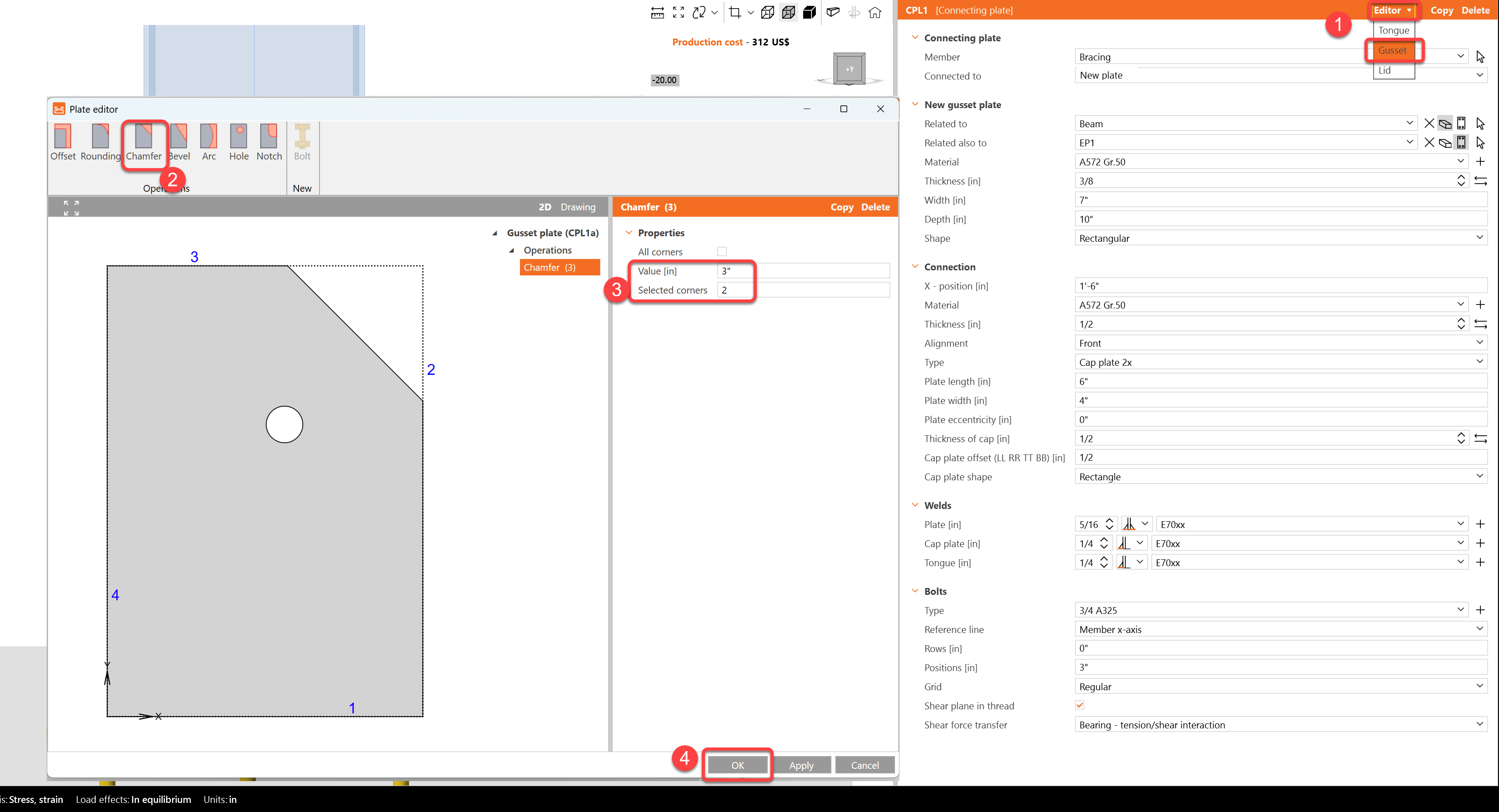The image size is (1499, 812).
Task: Add new bolt type with plus icon
Action: tap(1481, 610)
